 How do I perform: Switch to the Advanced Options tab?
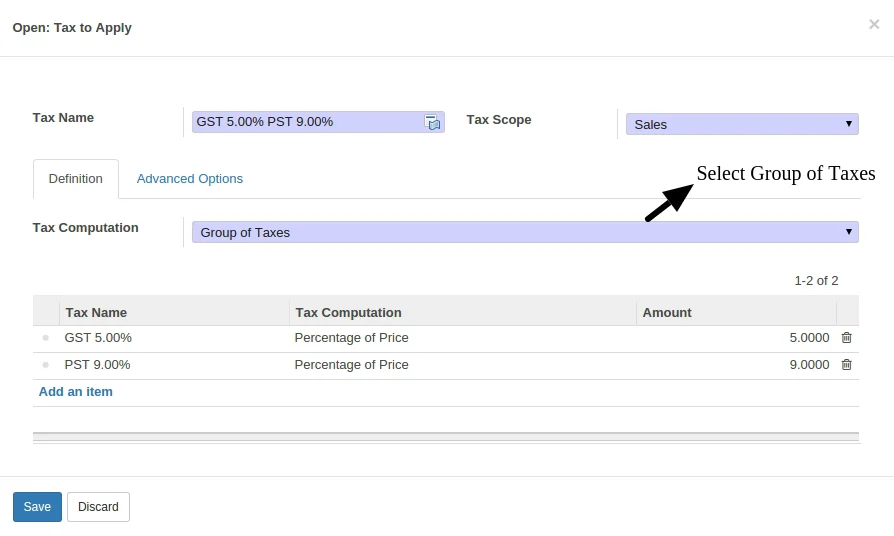(x=190, y=178)
